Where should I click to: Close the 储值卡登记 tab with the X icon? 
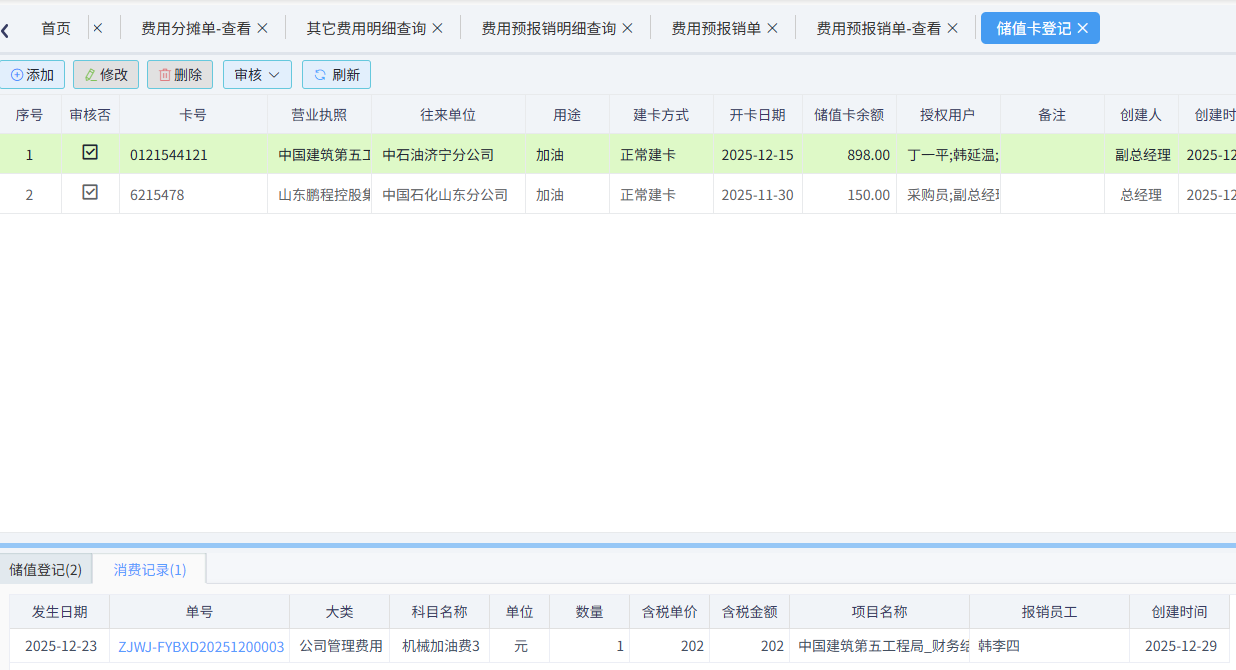1082,28
